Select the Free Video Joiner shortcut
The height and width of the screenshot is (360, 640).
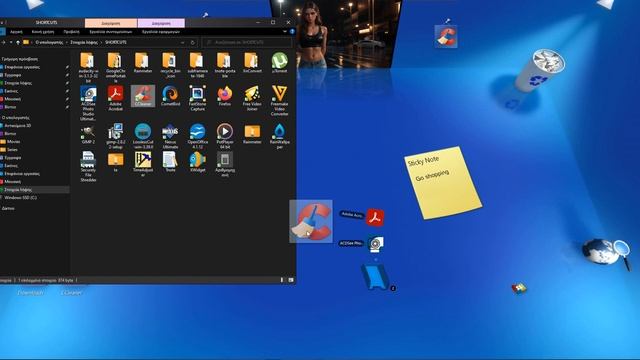tap(252, 98)
